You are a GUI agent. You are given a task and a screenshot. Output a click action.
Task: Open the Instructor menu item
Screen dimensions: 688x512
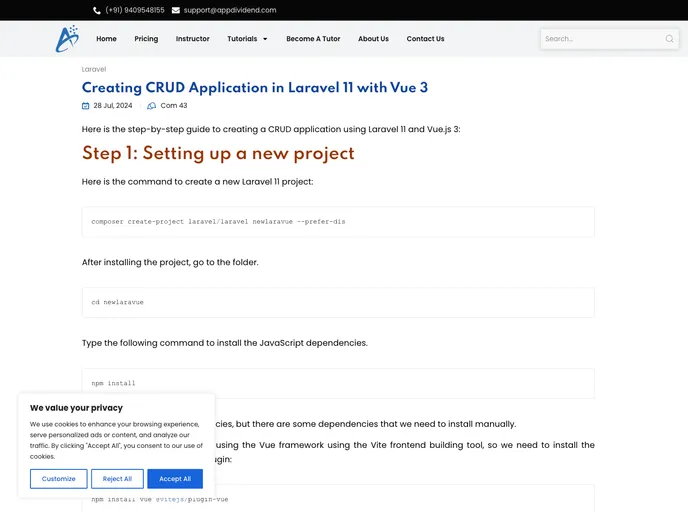tap(193, 39)
